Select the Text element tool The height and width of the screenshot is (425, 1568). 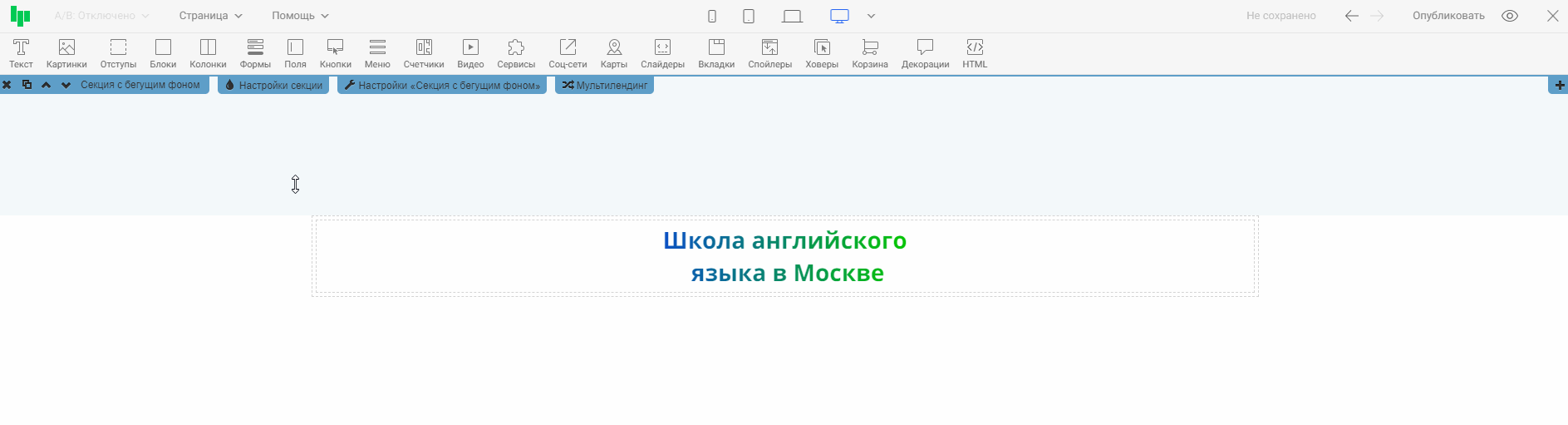pyautogui.click(x=21, y=53)
